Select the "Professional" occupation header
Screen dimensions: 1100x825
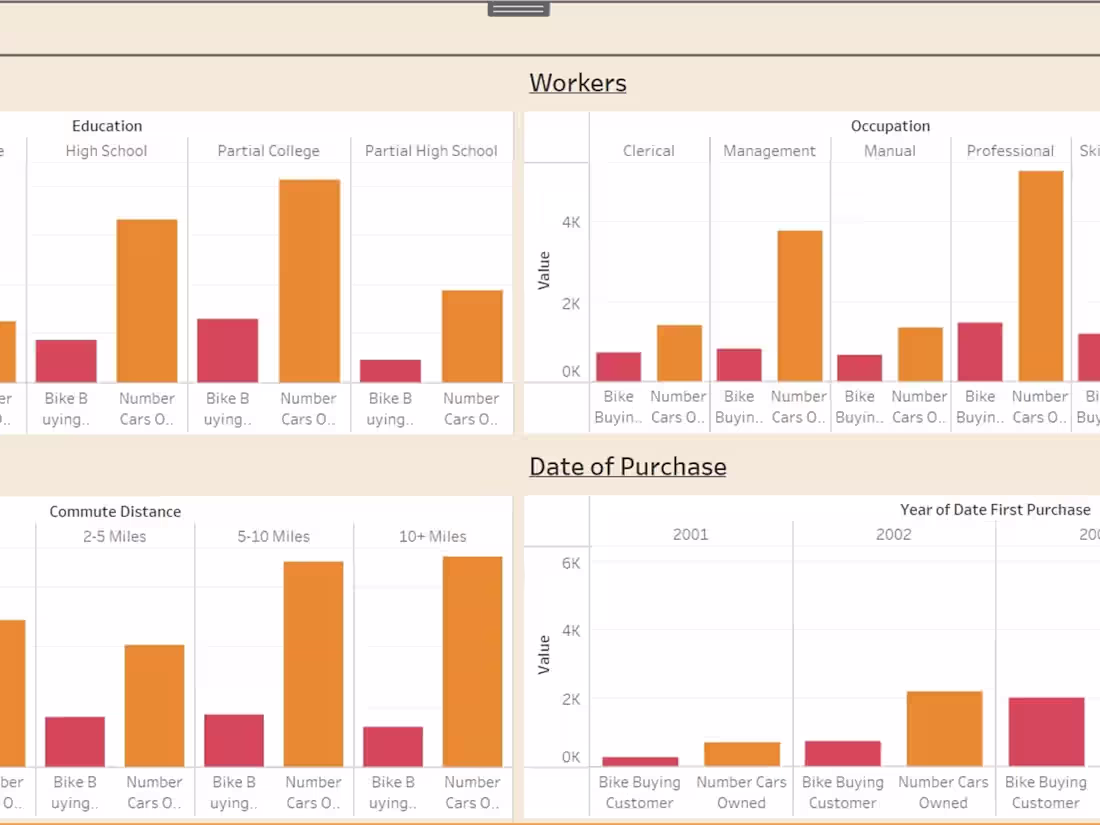tap(1010, 150)
